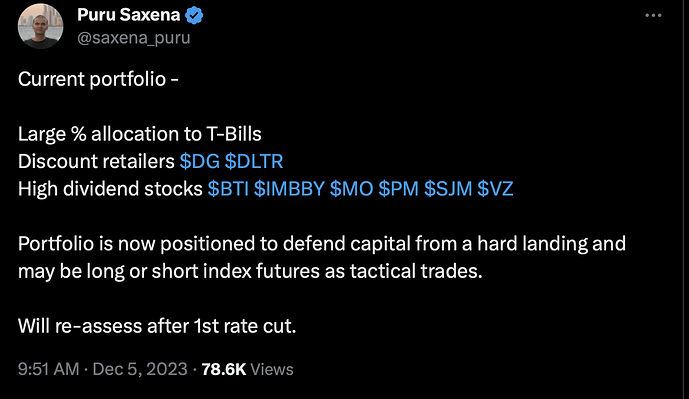Open the $PM cashtag

point(399,189)
